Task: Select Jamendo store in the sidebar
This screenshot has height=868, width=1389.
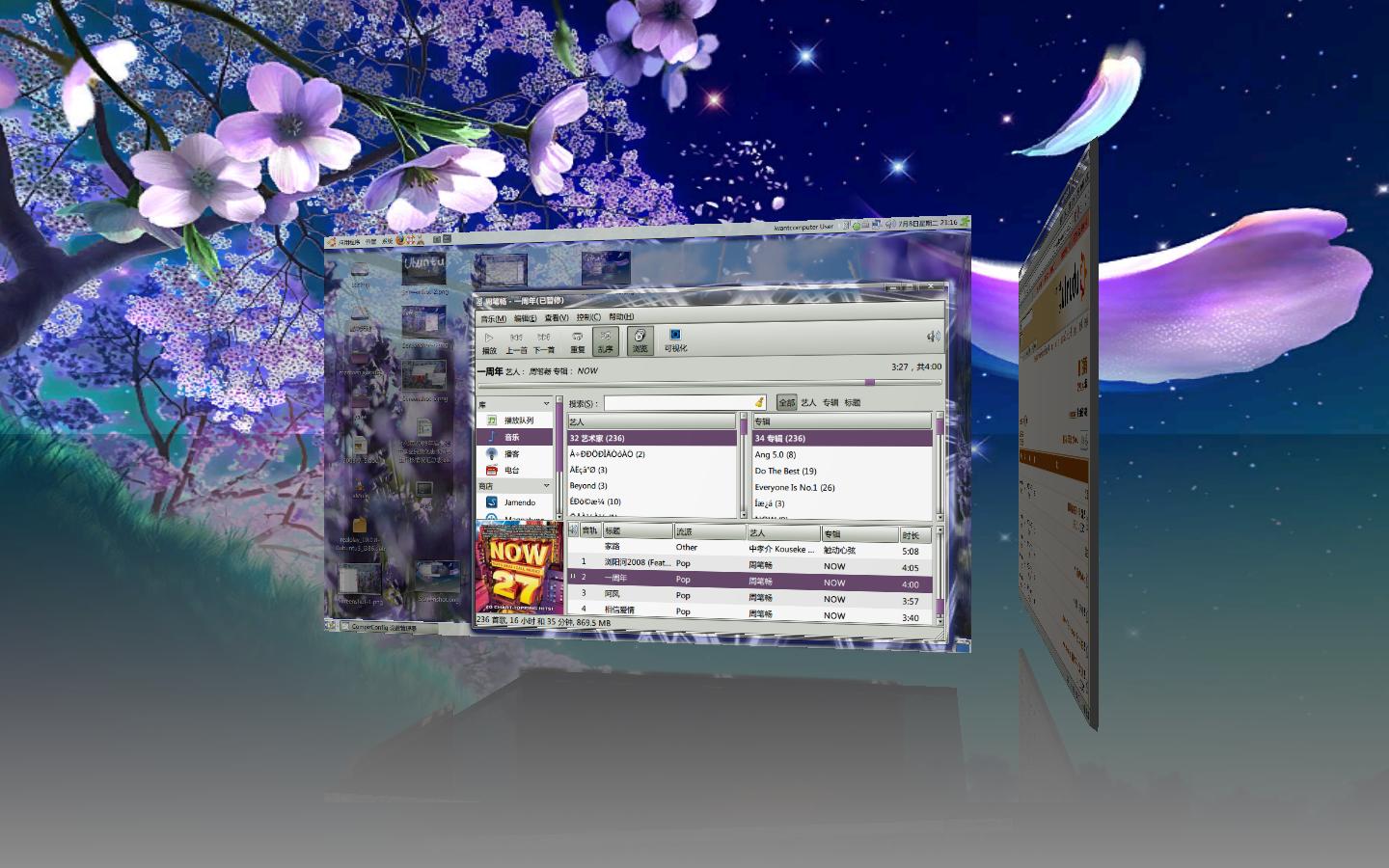Action: [515, 502]
